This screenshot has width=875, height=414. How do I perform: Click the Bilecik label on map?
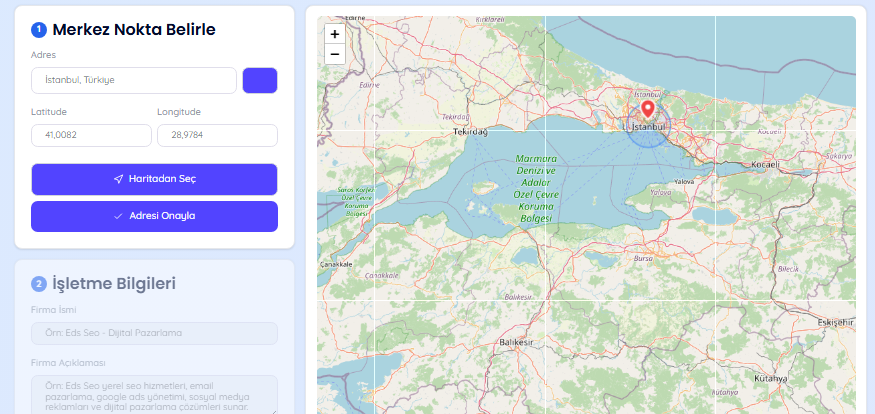789,268
